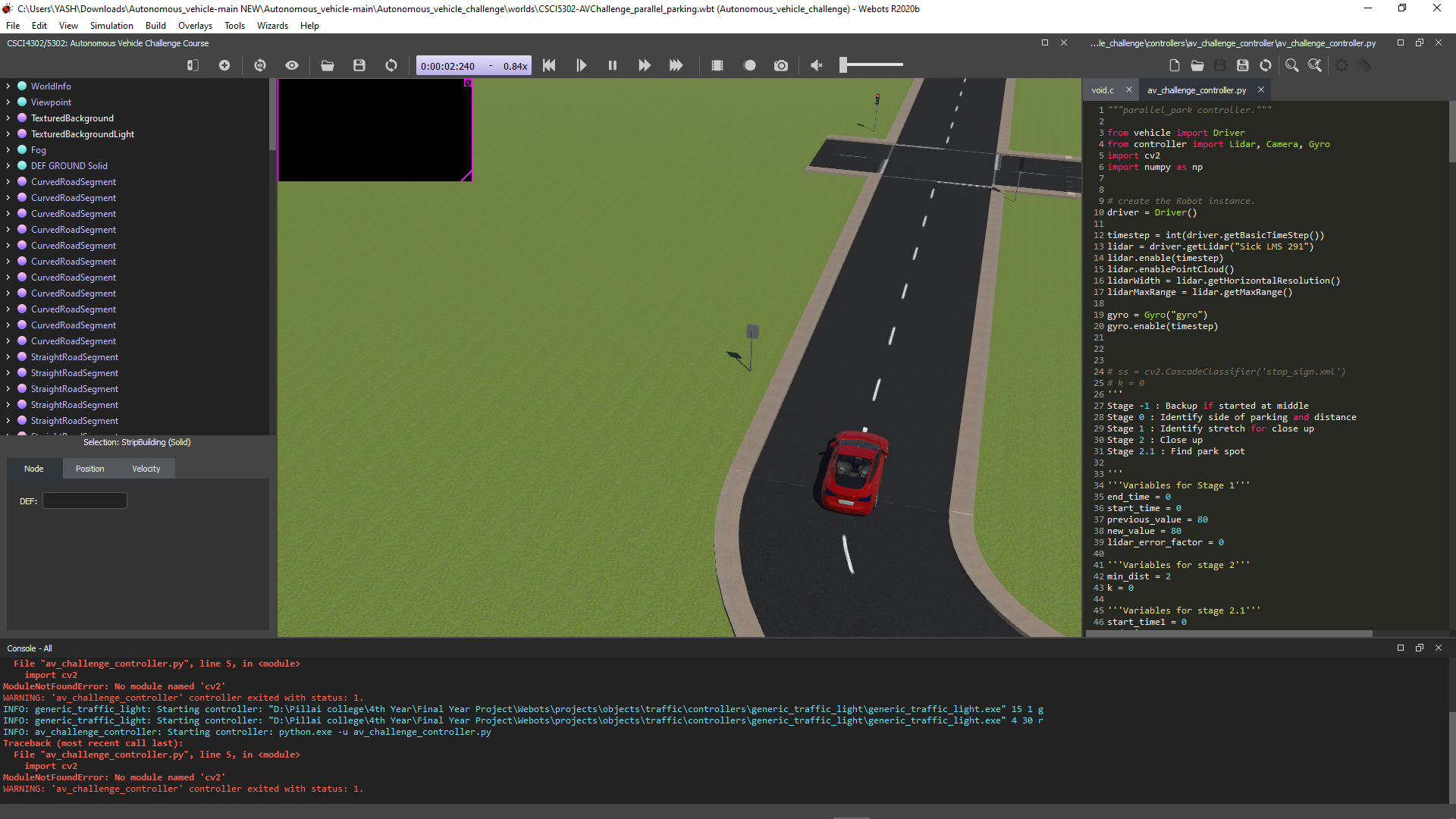The height and width of the screenshot is (819, 1456).
Task: Select the Velocity tab
Action: [146, 469]
